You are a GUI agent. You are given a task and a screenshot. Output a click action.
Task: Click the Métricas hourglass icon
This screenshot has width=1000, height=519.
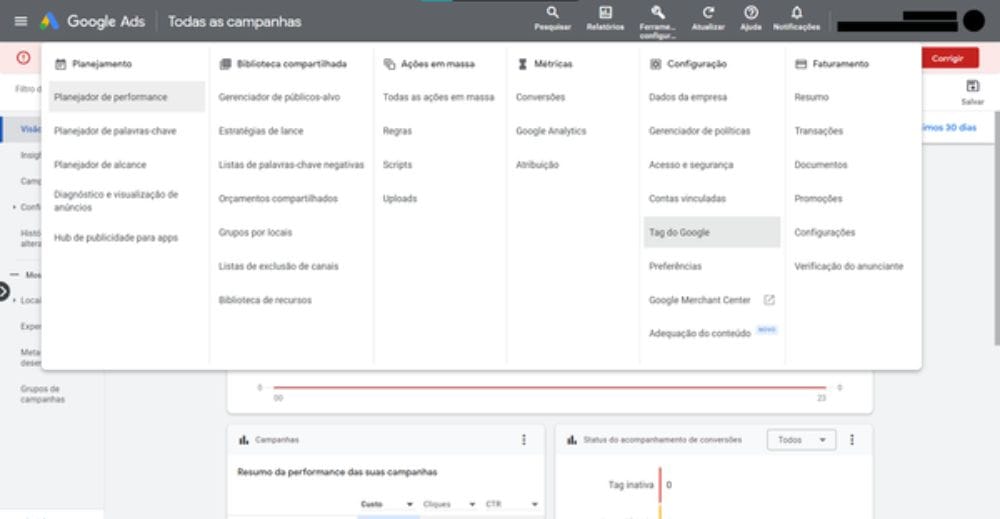[522, 64]
